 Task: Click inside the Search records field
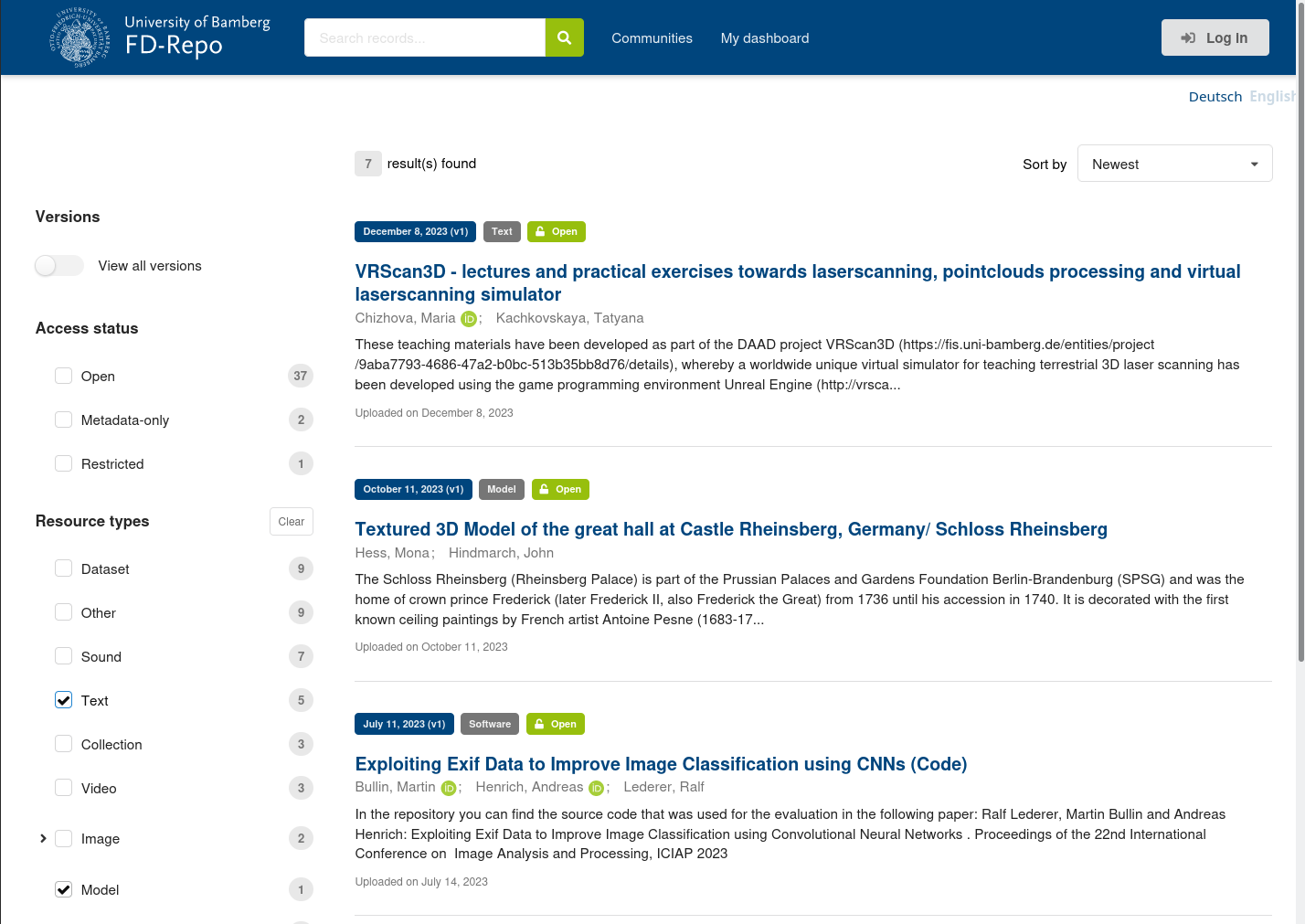click(424, 37)
